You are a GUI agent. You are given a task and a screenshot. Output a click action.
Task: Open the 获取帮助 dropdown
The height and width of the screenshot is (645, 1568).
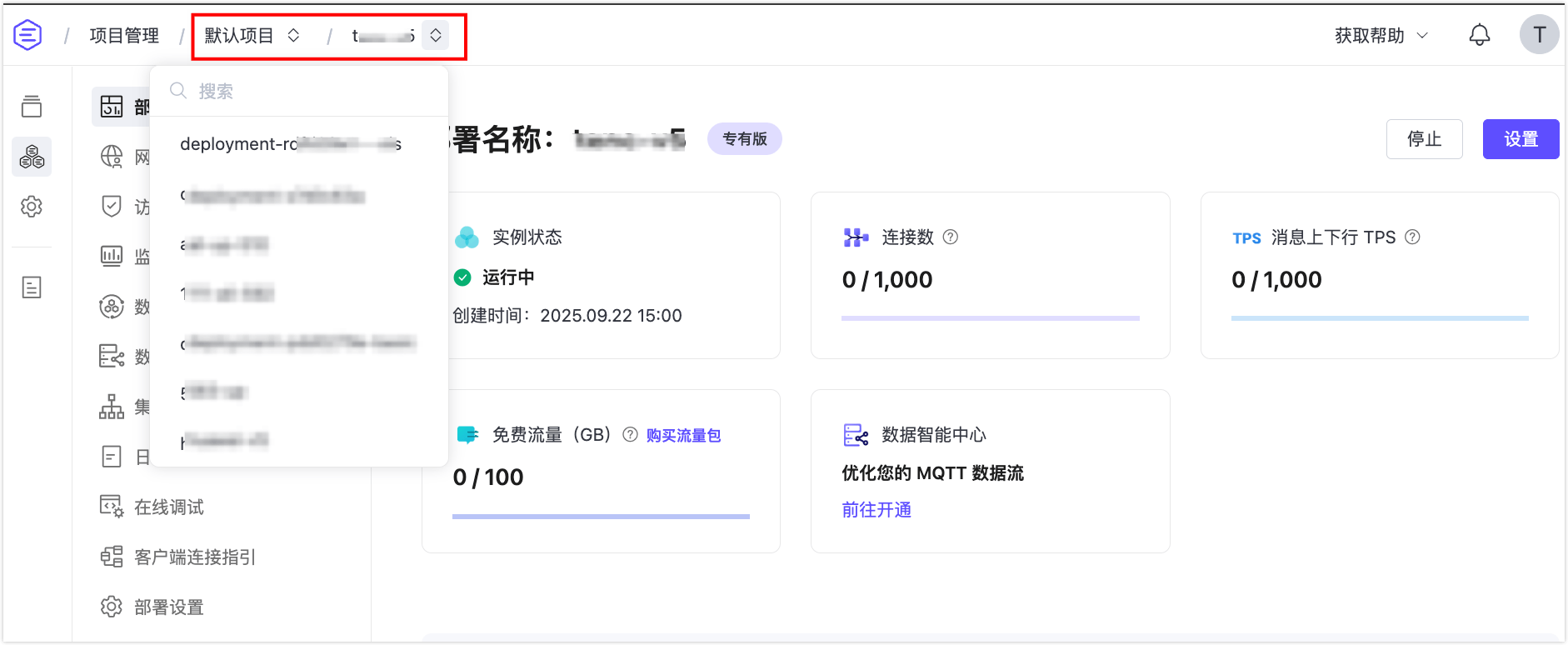point(1381,36)
